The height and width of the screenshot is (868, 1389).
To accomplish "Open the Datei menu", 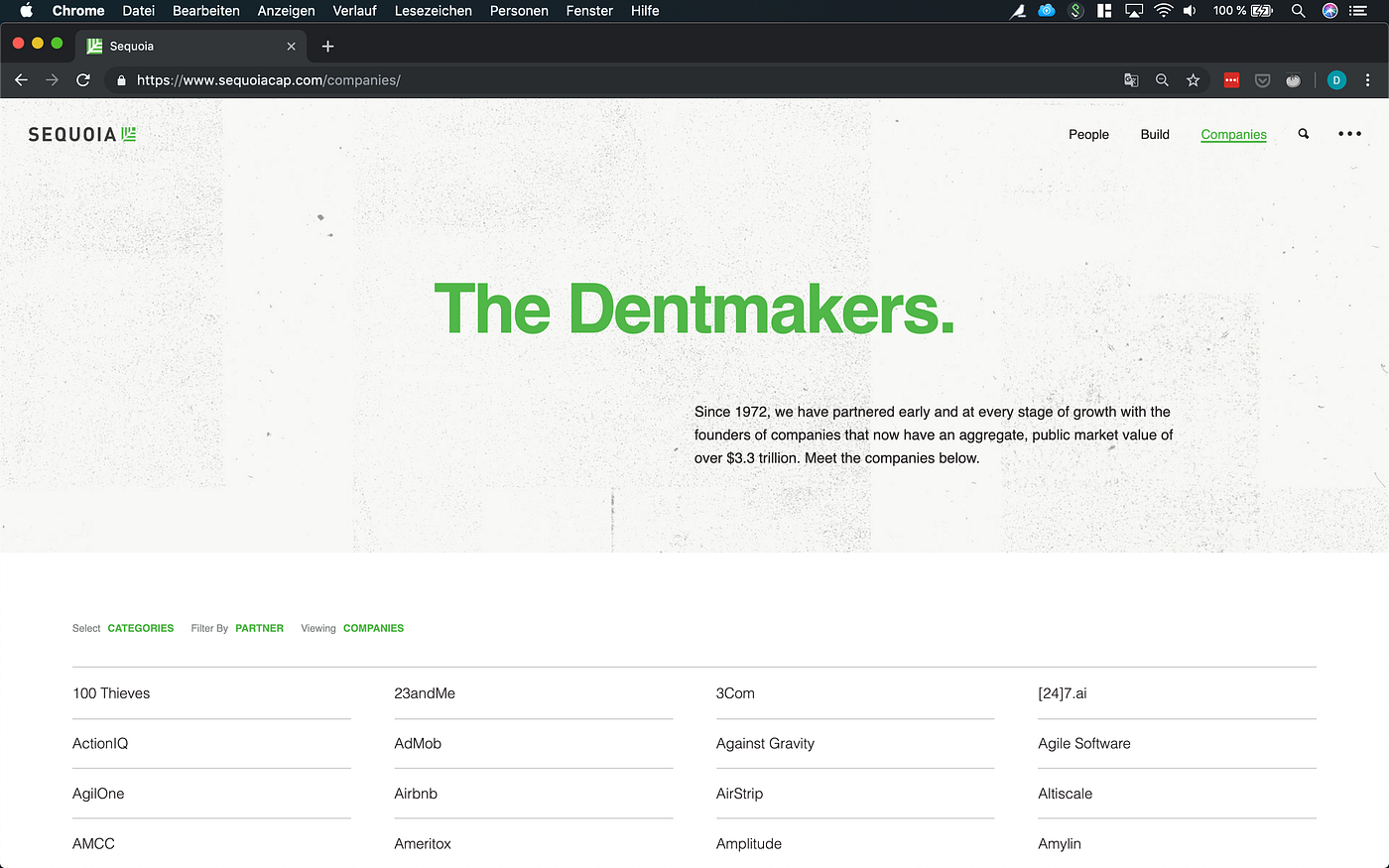I will point(139,11).
